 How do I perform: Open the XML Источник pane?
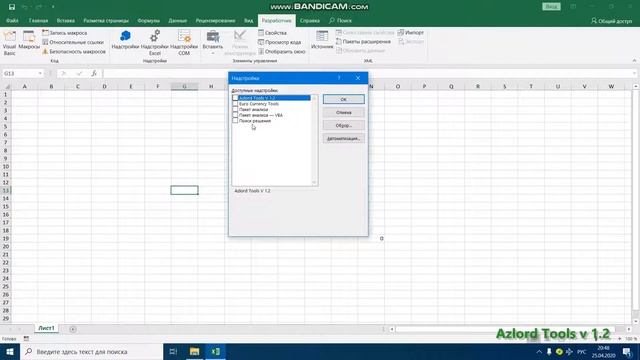pos(322,40)
